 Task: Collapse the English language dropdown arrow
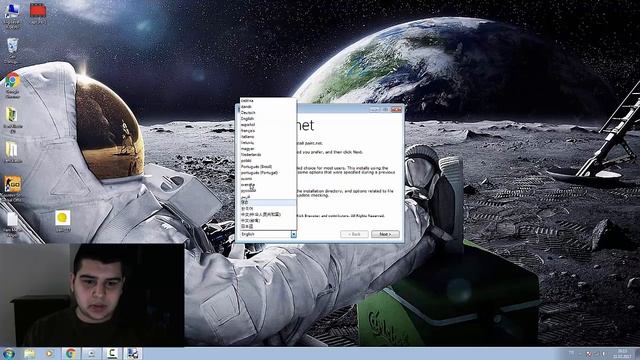click(x=293, y=234)
